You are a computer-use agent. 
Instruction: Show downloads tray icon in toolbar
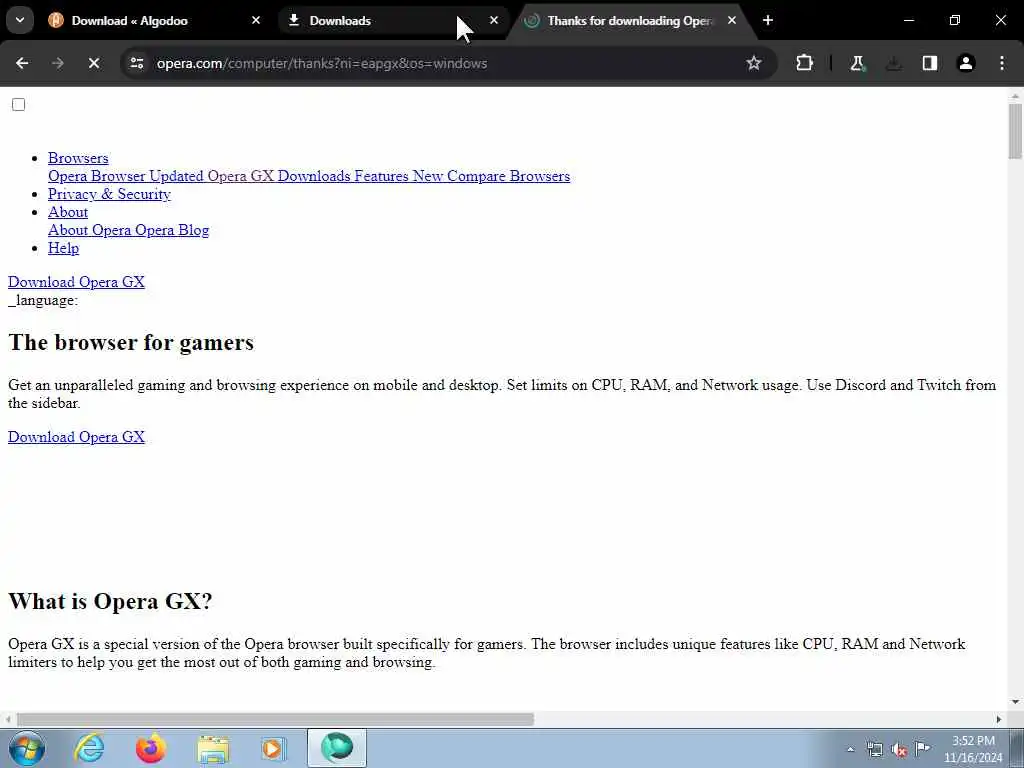click(x=893, y=63)
